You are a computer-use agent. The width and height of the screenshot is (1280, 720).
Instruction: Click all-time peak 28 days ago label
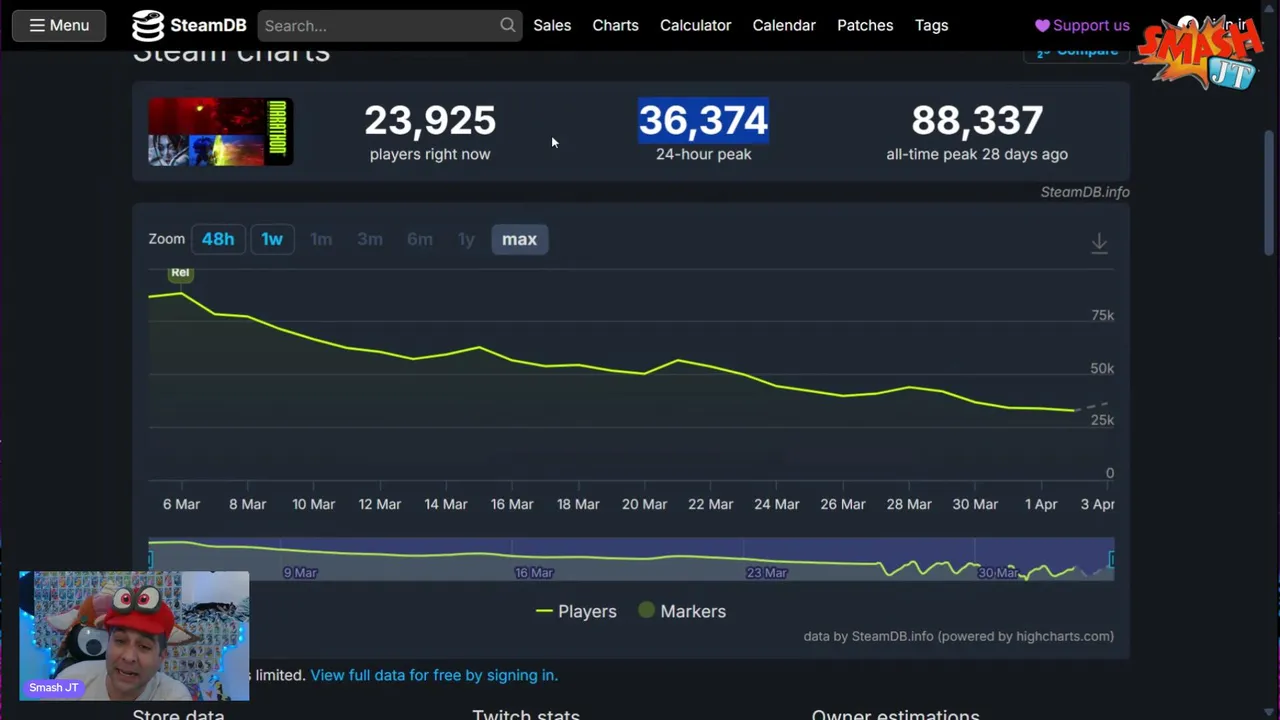(x=977, y=154)
